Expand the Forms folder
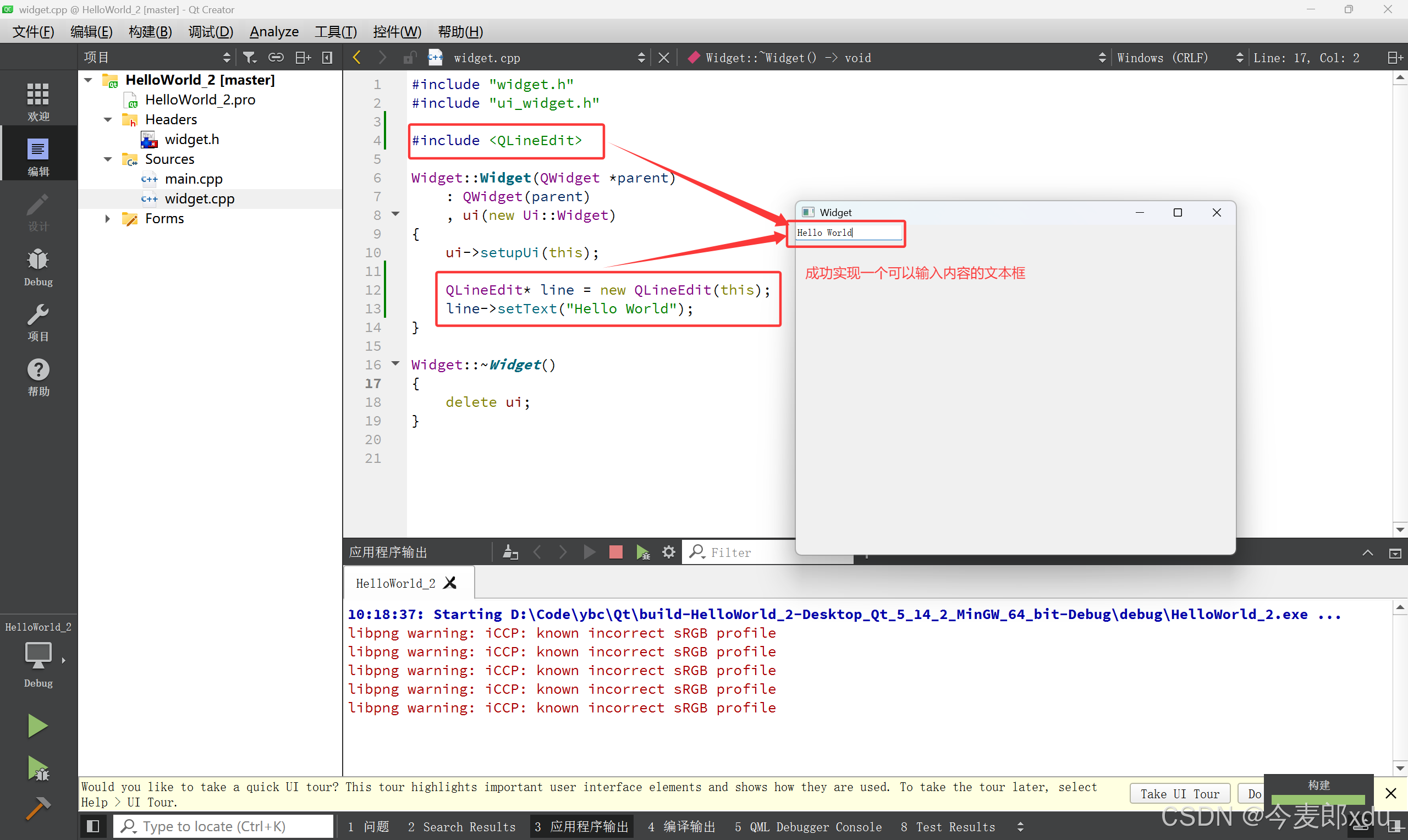The image size is (1408, 840). (108, 218)
